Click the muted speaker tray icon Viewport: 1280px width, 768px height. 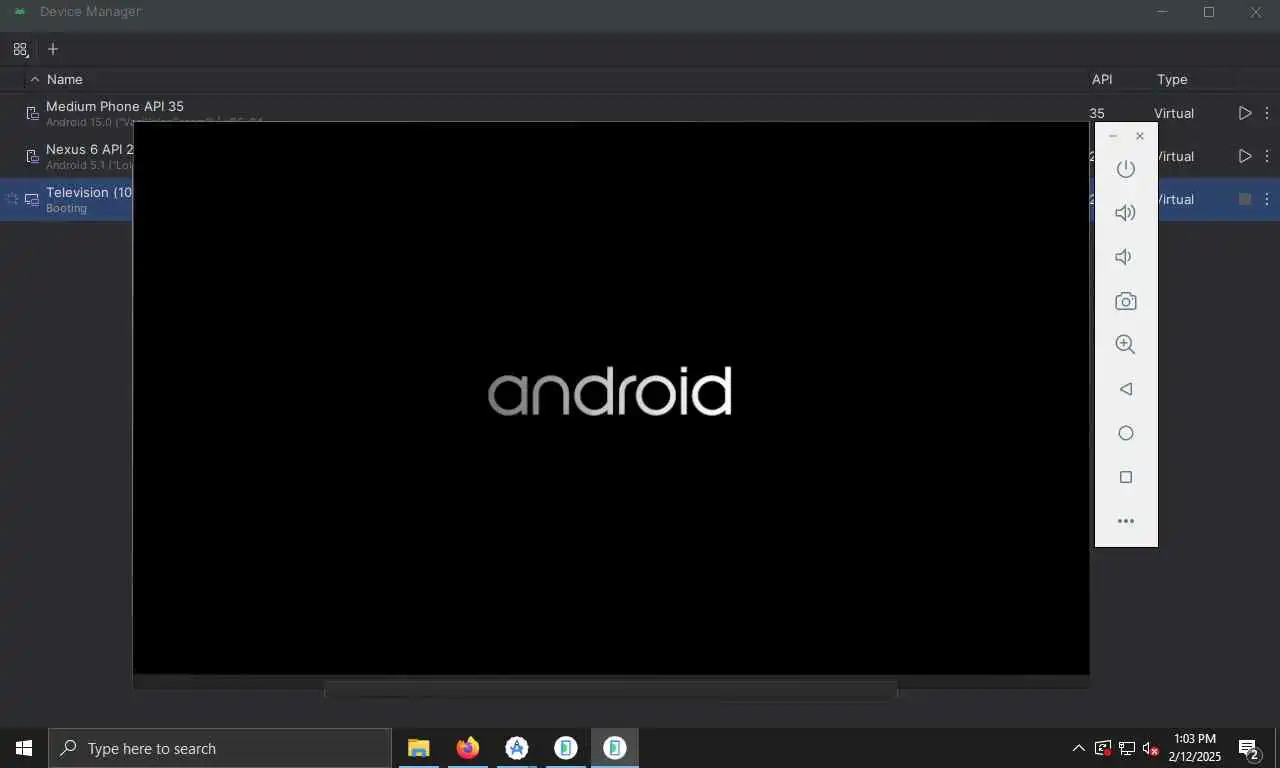(1150, 748)
